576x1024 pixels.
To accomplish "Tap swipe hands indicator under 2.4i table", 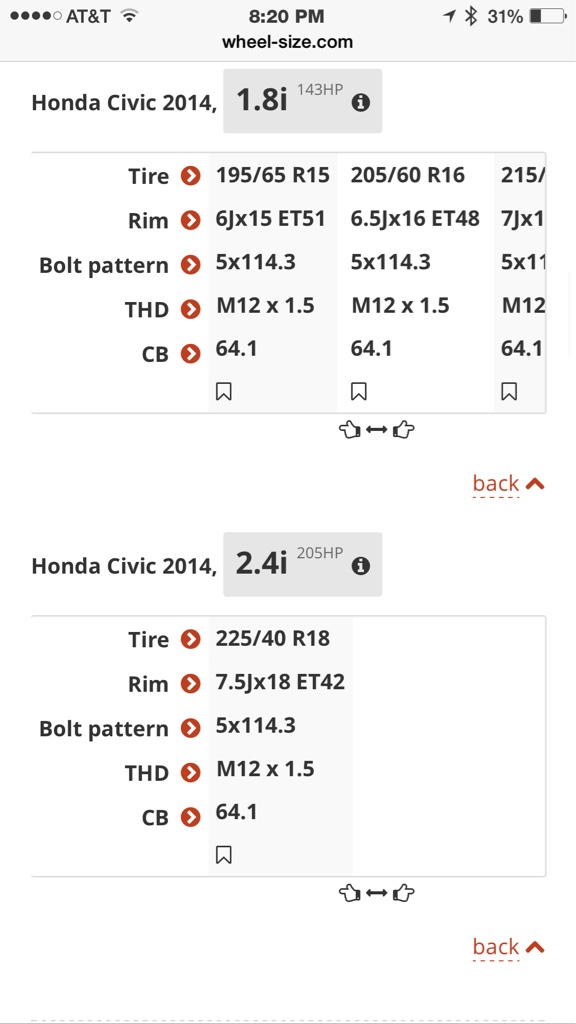I will [377, 893].
